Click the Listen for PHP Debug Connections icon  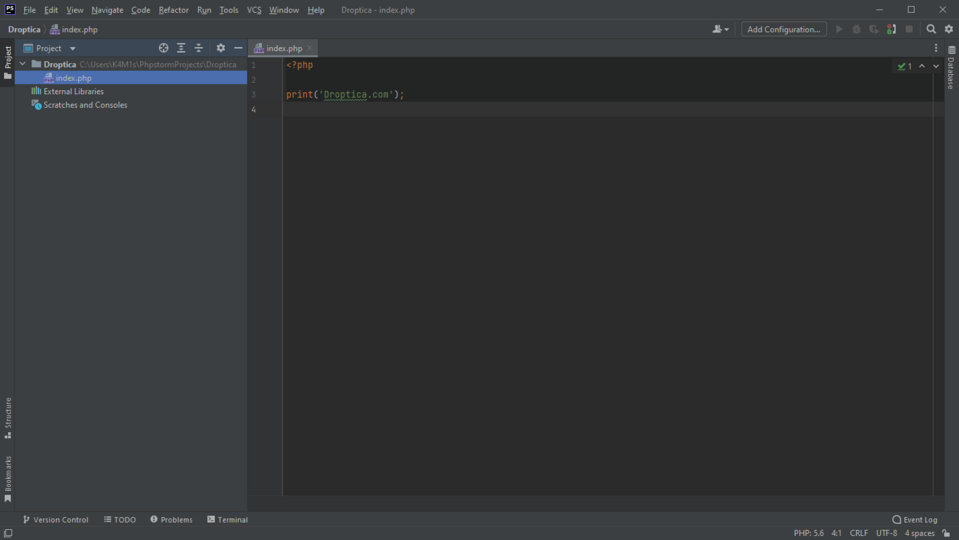click(x=892, y=29)
